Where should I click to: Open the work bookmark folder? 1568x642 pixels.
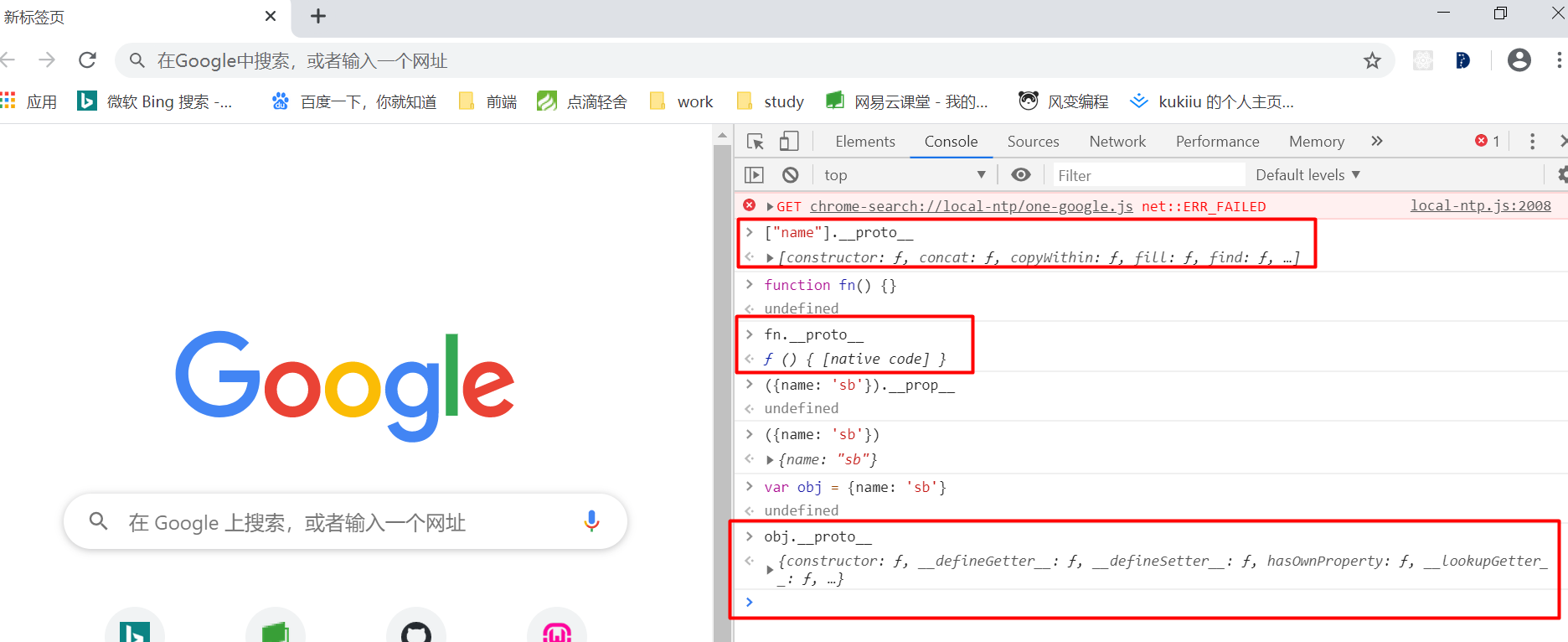(682, 101)
